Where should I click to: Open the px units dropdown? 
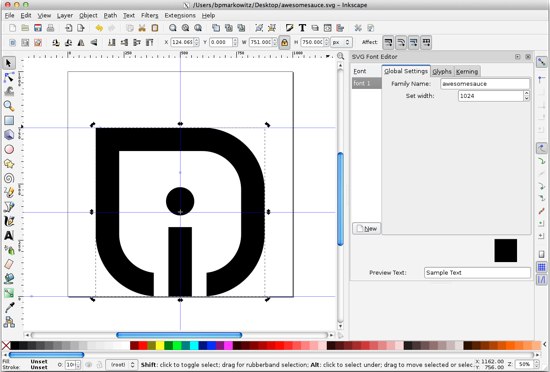pos(341,42)
